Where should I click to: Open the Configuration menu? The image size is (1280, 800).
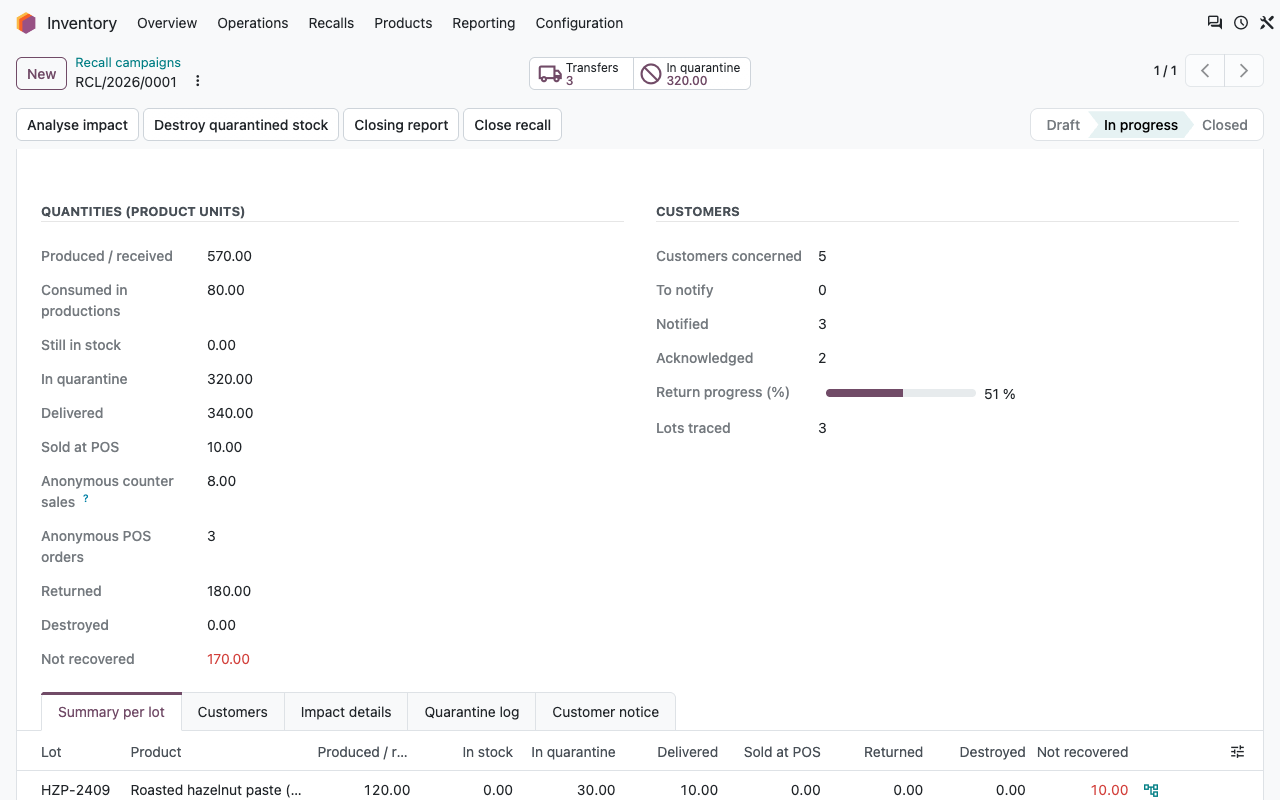pyautogui.click(x=579, y=23)
